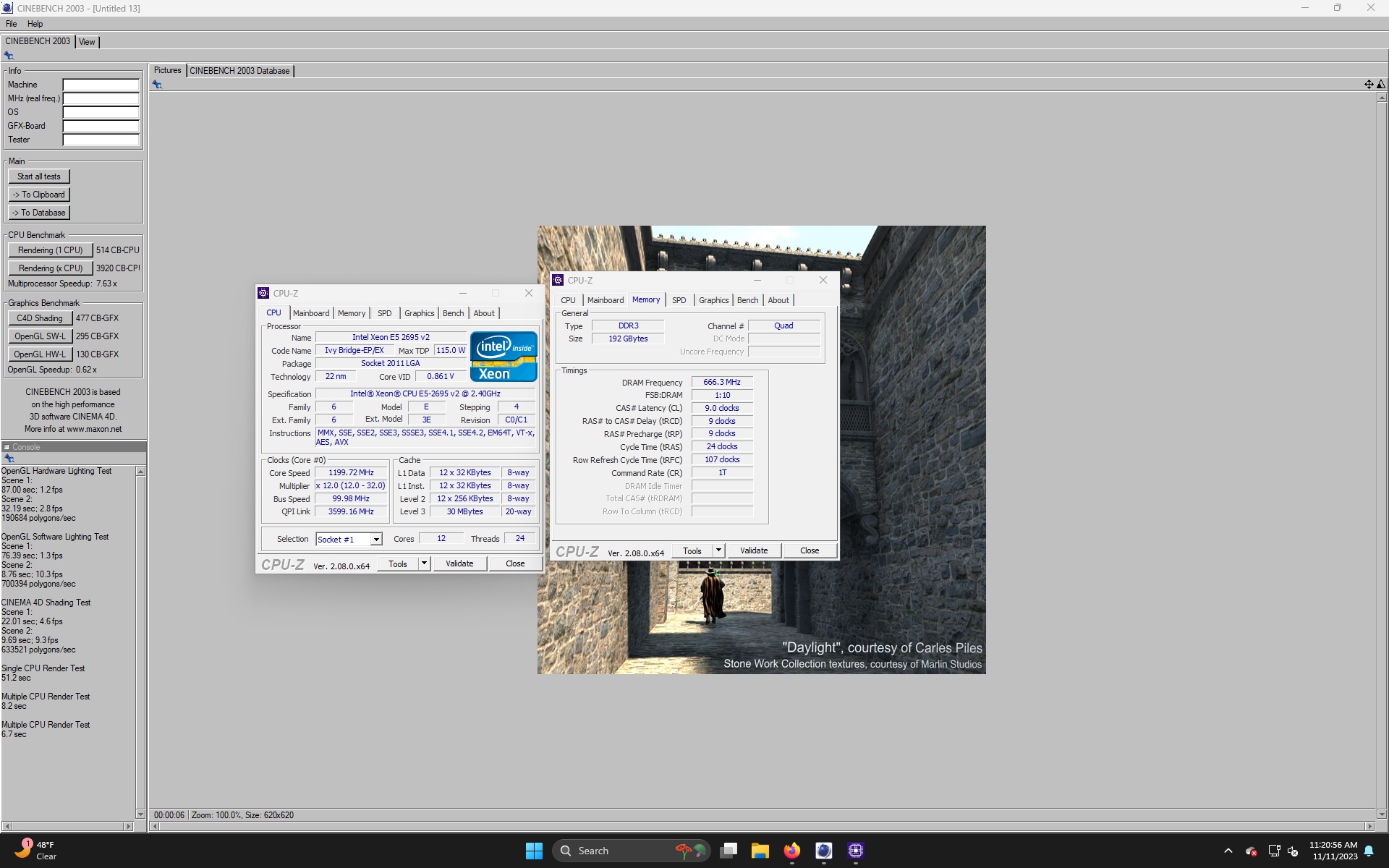
Task: Click the CINEBENCH taskbar icon
Action: point(823,851)
